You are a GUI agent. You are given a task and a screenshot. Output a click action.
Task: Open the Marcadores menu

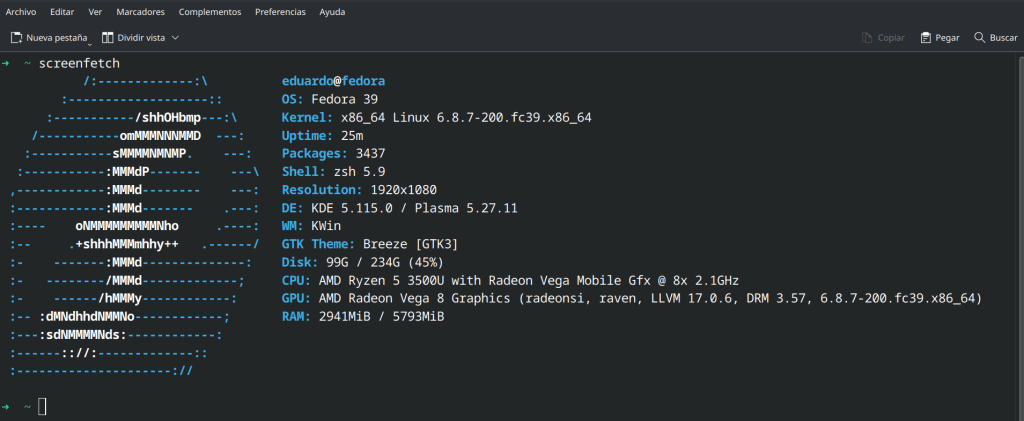click(x=140, y=12)
